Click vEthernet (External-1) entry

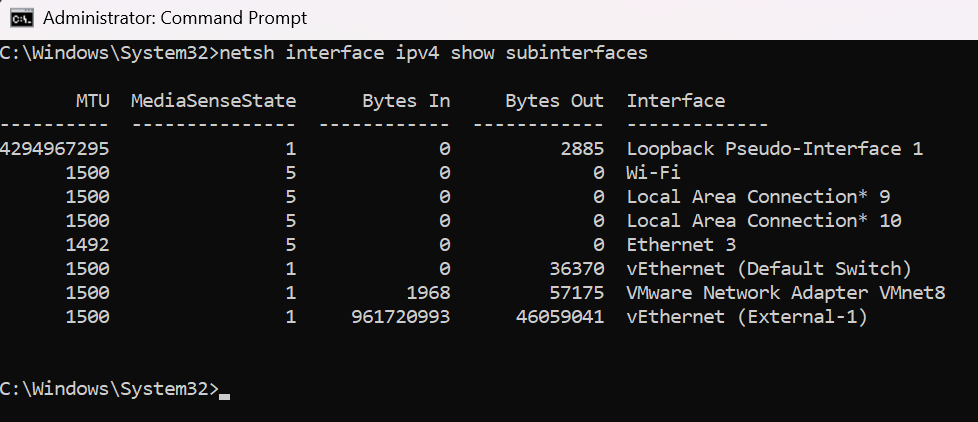click(747, 317)
